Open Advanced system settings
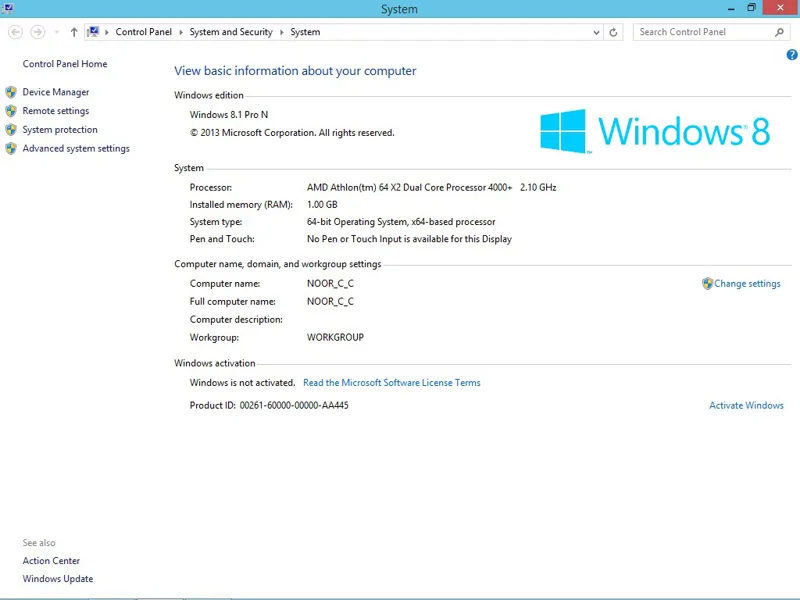 [x=76, y=149]
